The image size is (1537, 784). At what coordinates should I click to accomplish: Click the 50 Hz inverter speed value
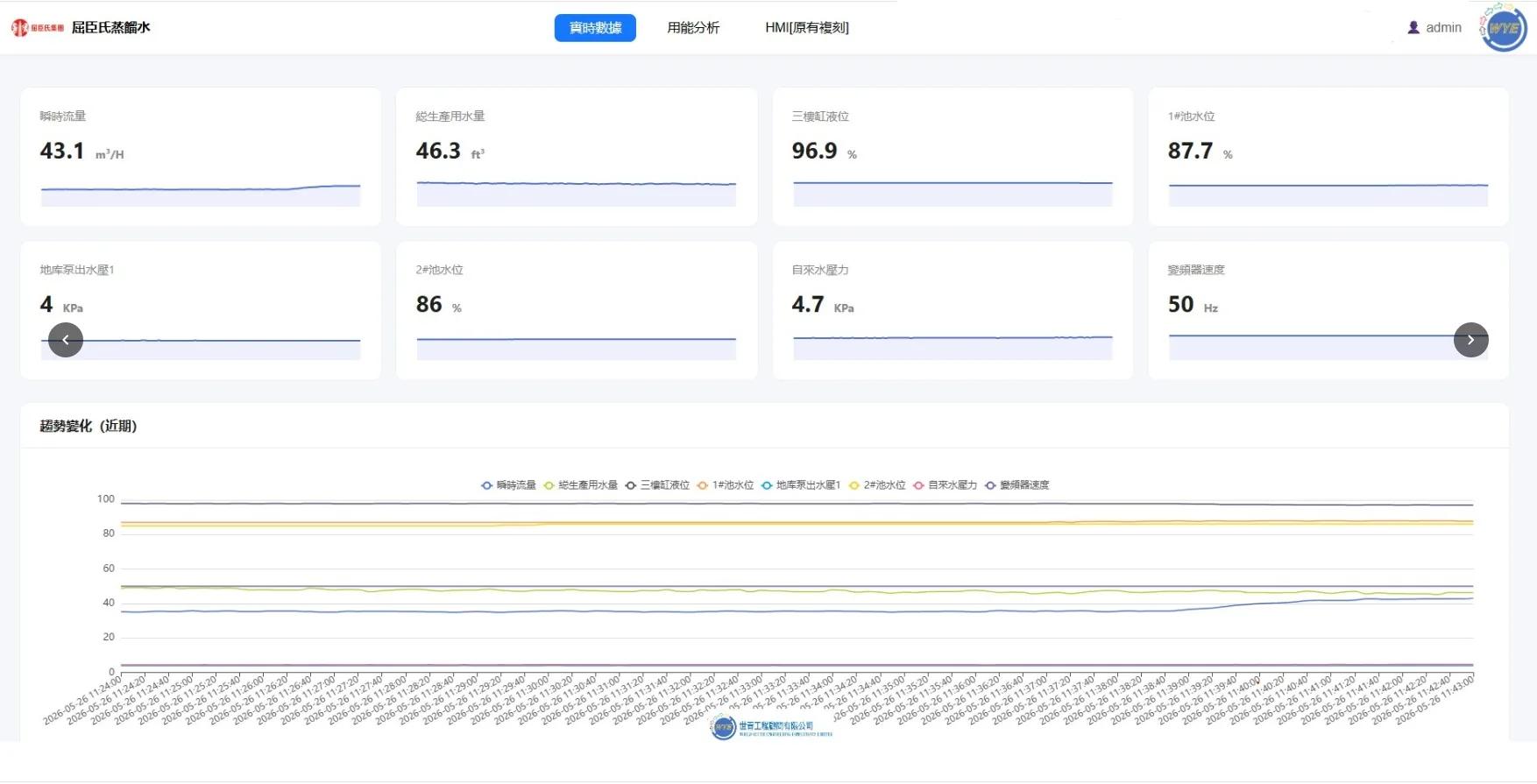pos(1193,305)
